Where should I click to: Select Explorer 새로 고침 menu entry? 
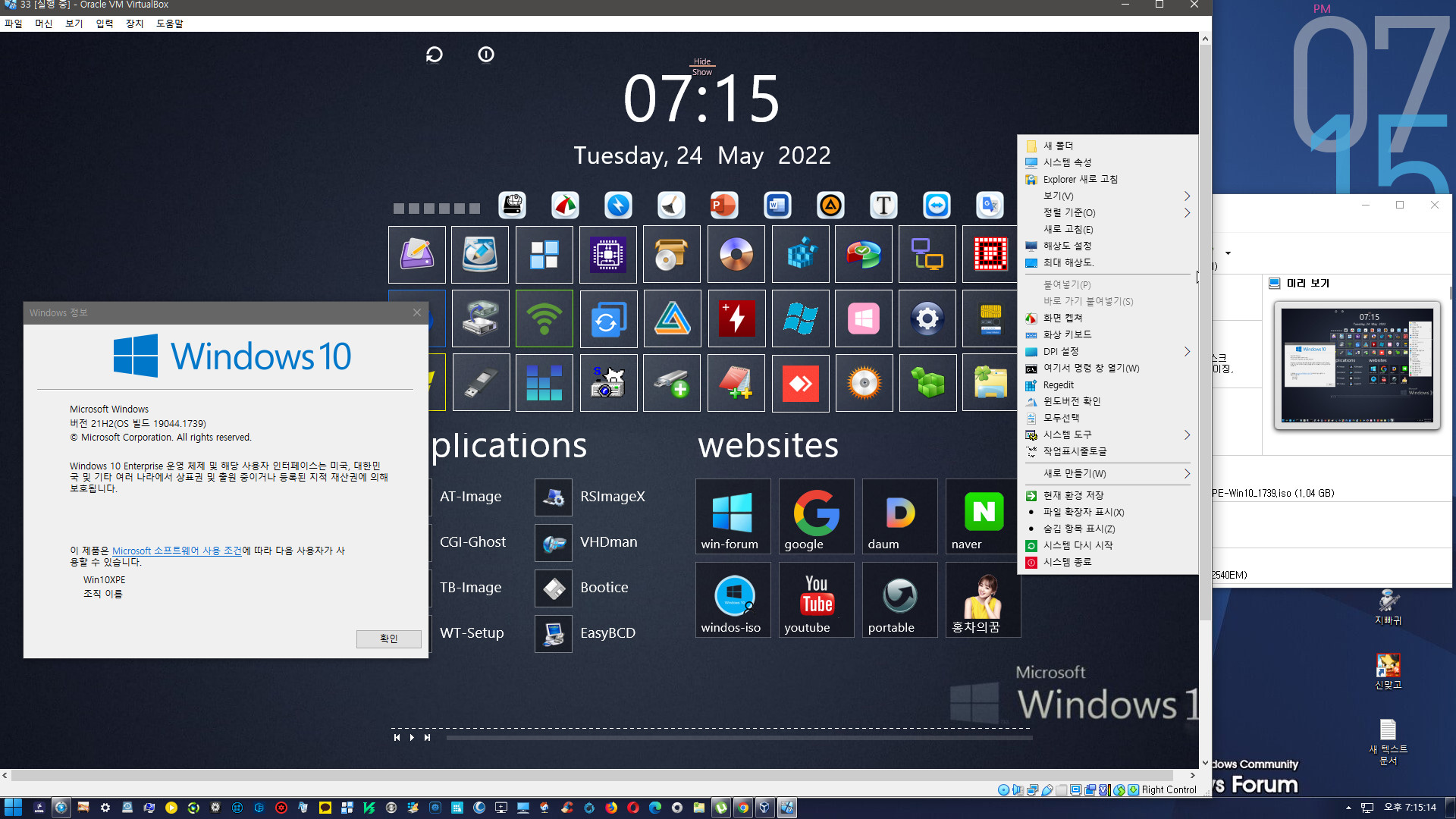click(x=1107, y=179)
